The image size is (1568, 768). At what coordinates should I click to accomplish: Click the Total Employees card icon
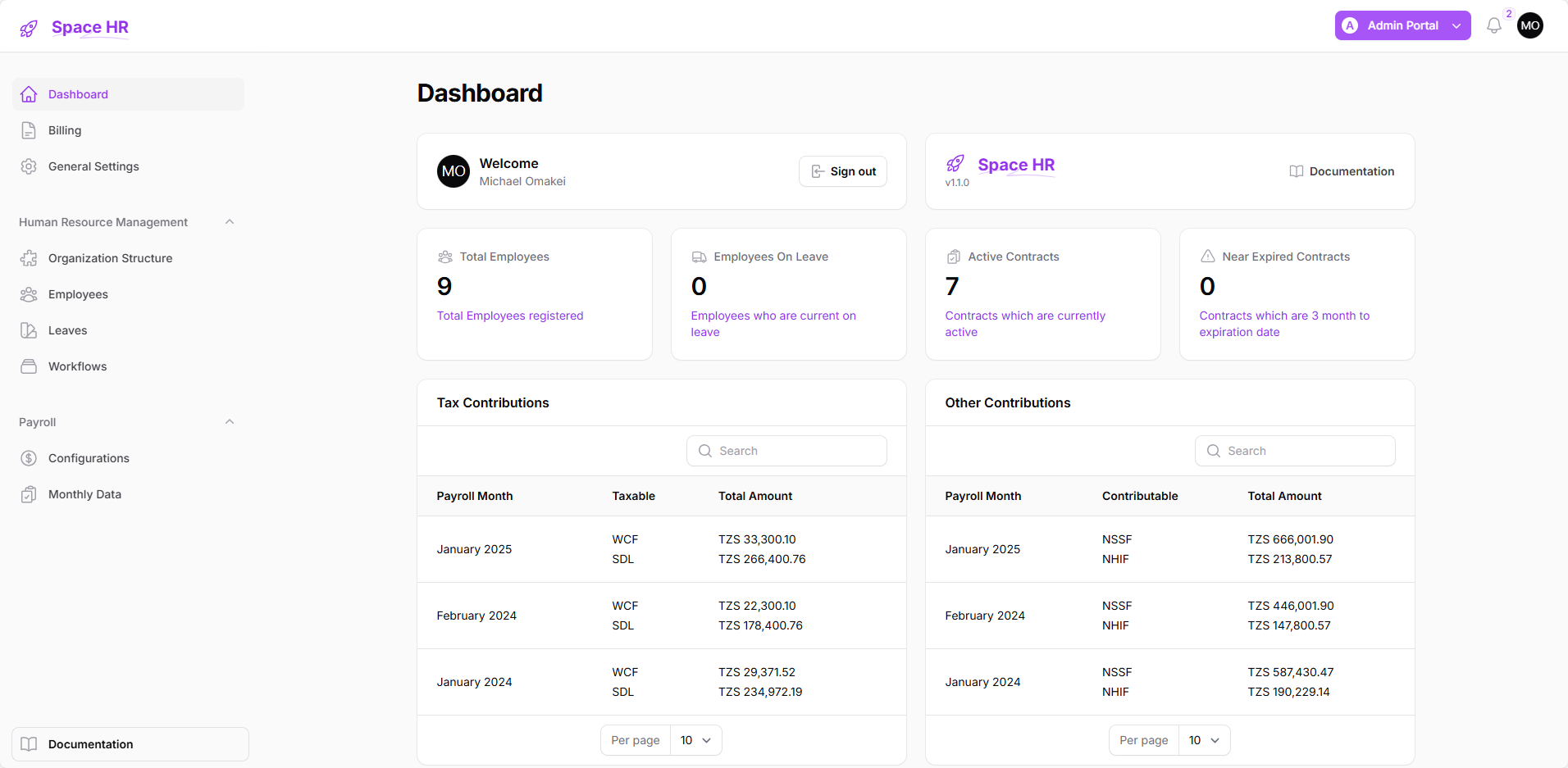445,257
